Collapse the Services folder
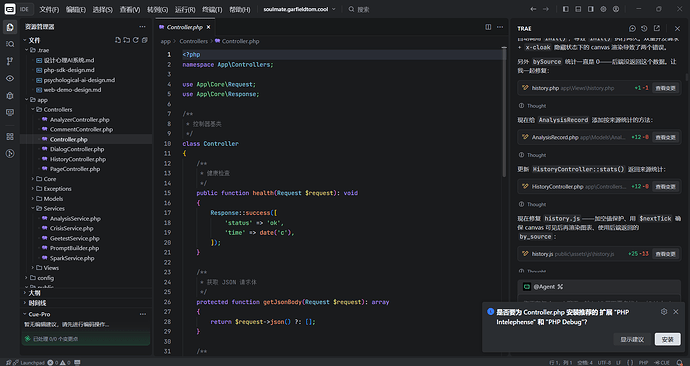690x366 pixels. click(x=54, y=209)
